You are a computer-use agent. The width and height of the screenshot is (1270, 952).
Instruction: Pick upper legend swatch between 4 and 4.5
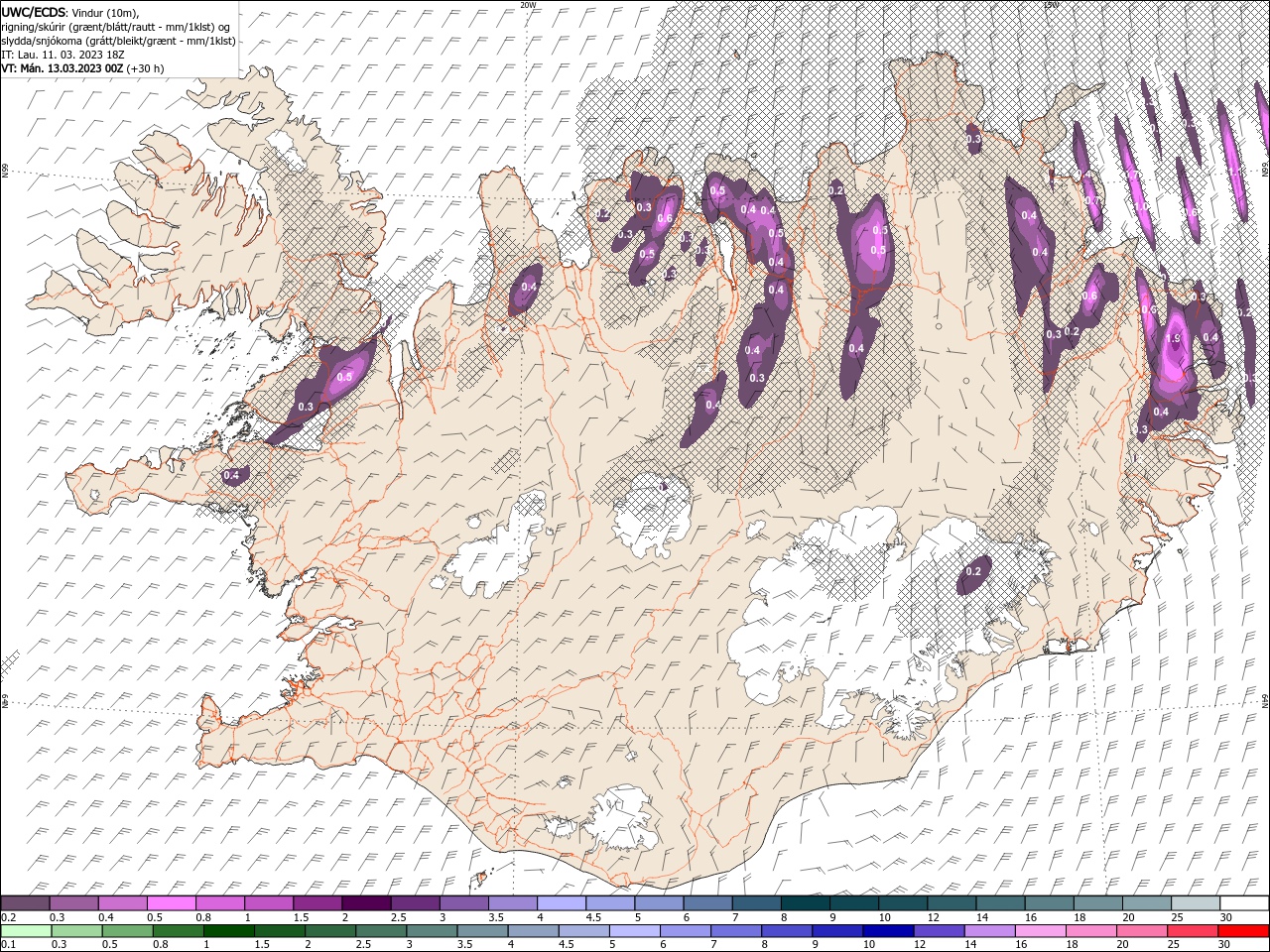click(562, 902)
